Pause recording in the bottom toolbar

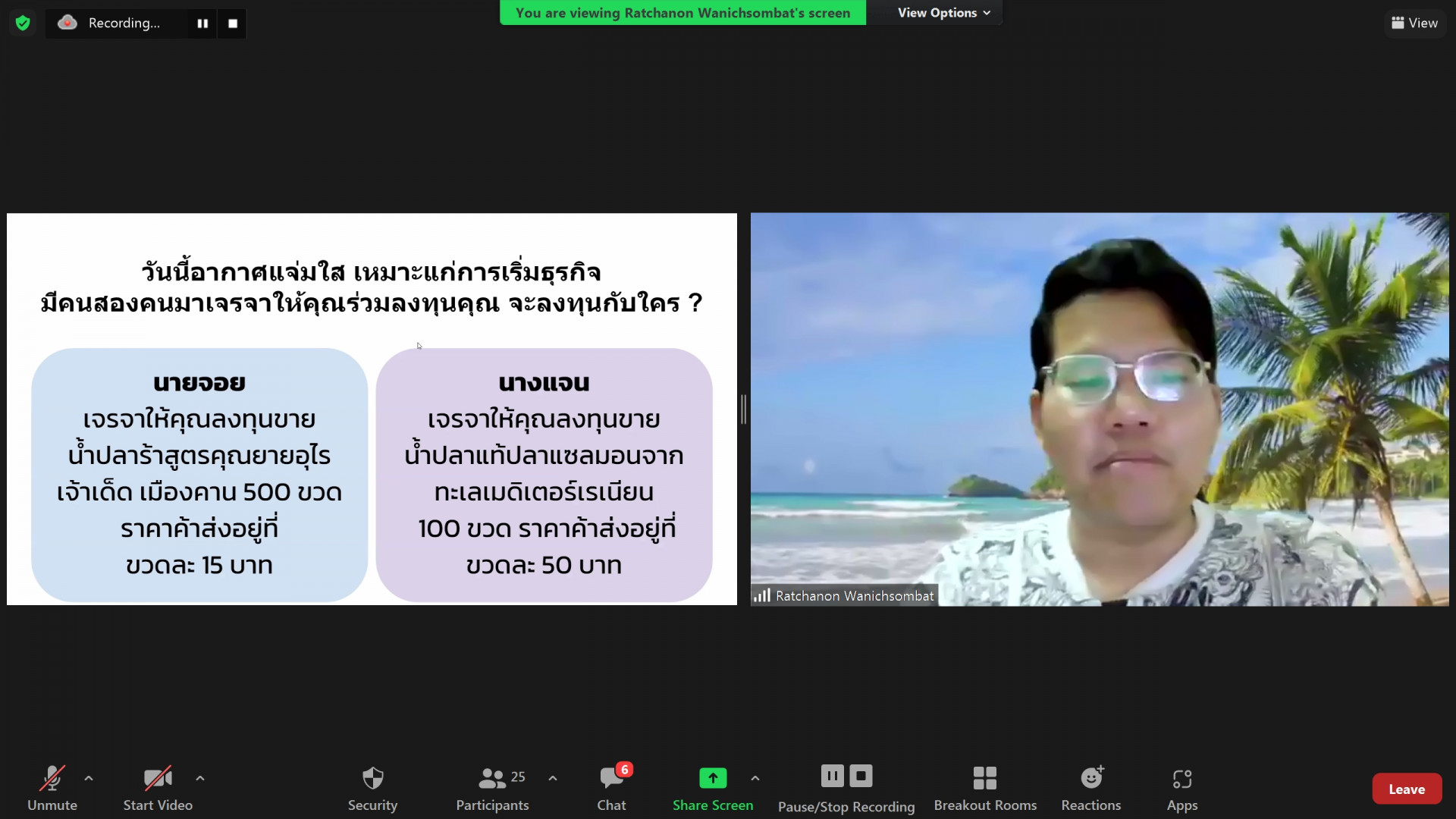point(832,776)
